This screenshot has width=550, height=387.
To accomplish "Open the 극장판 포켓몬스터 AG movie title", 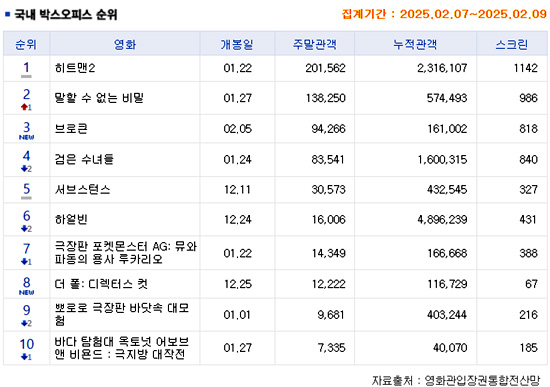I will tap(126, 253).
